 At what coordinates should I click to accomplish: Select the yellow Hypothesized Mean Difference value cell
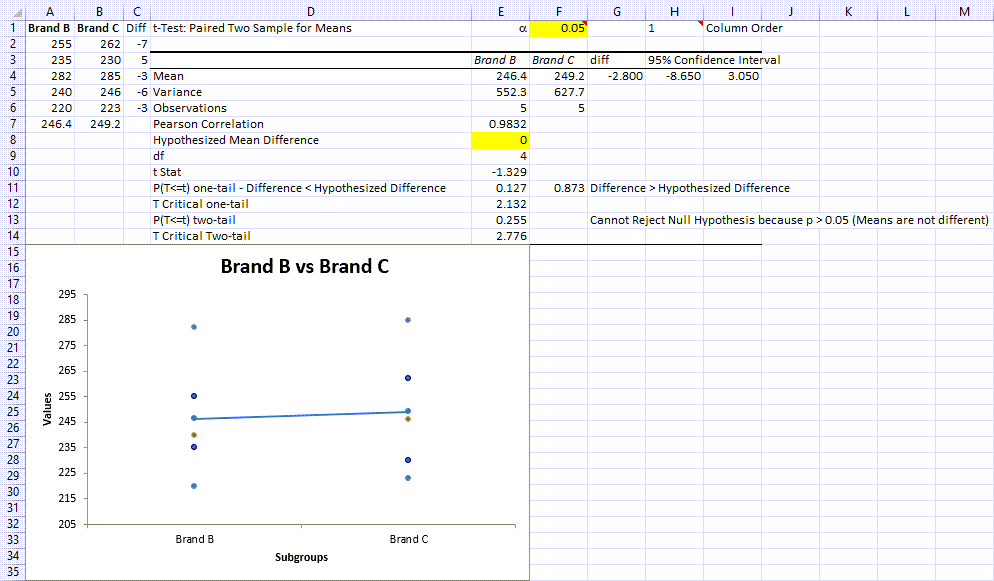tap(500, 140)
